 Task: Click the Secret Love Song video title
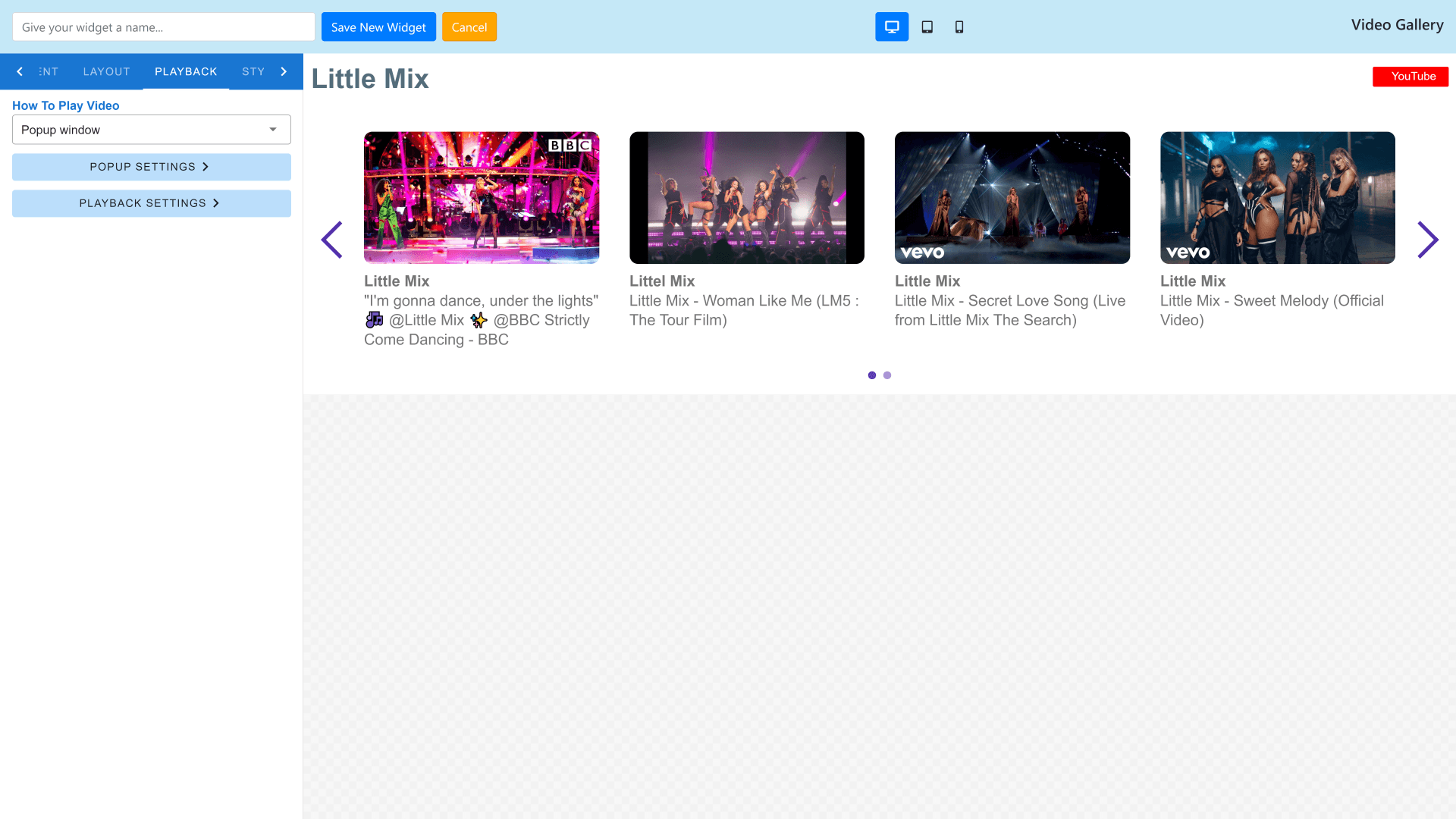pos(1010,310)
